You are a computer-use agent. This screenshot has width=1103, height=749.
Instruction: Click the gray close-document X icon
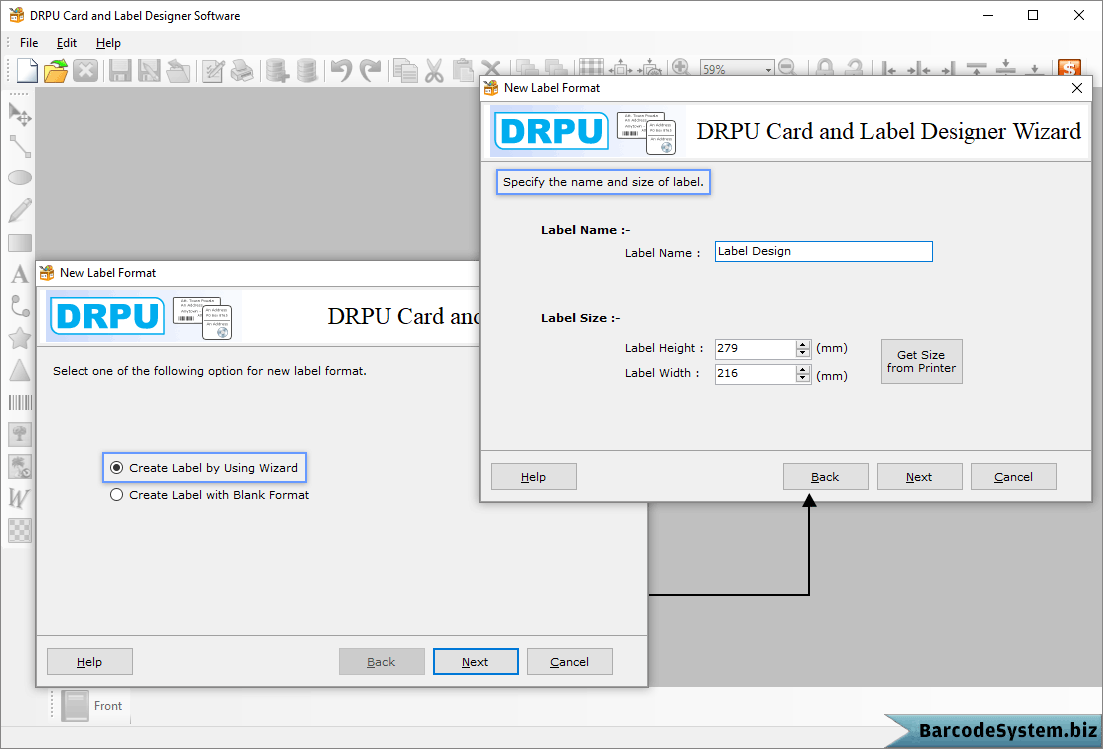pyautogui.click(x=85, y=70)
